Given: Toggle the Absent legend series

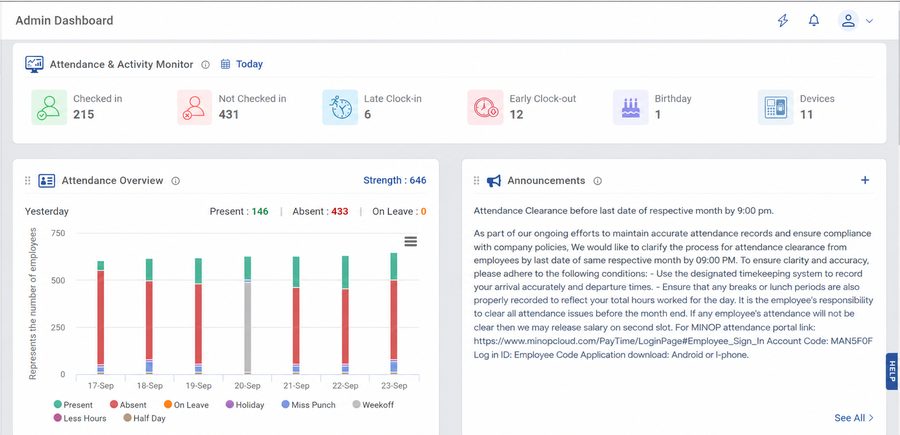Looking at the screenshot, I should click(128, 405).
